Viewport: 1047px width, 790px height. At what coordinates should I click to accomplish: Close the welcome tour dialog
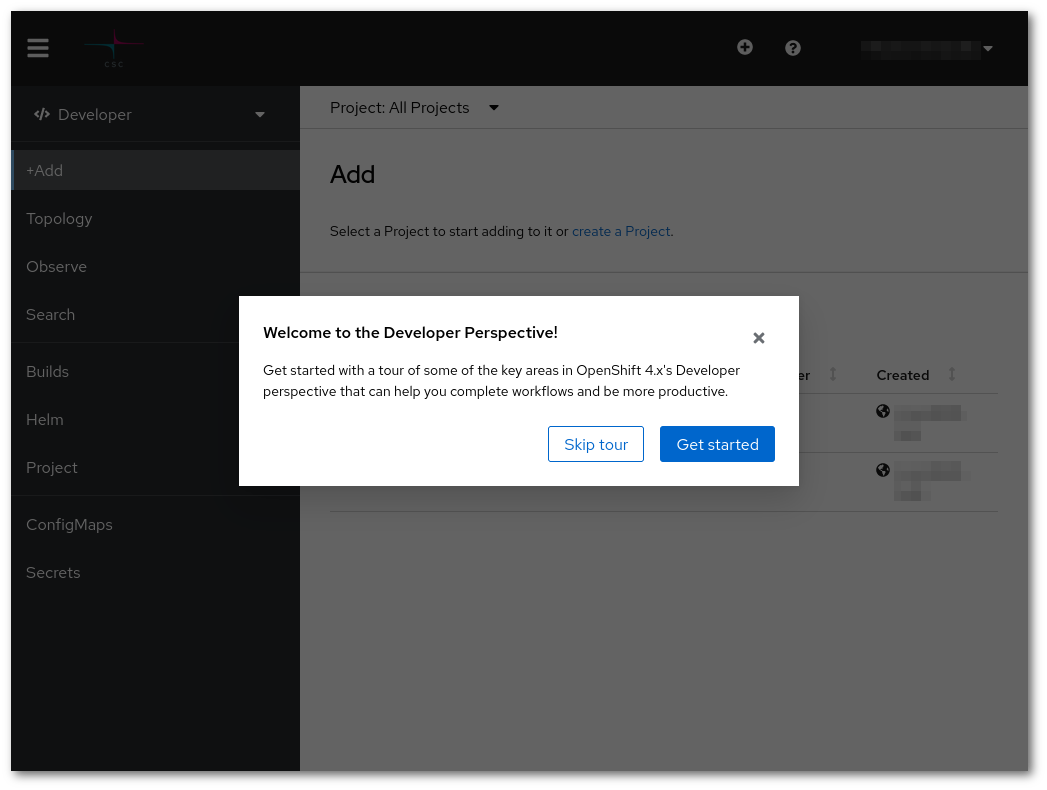coord(759,338)
